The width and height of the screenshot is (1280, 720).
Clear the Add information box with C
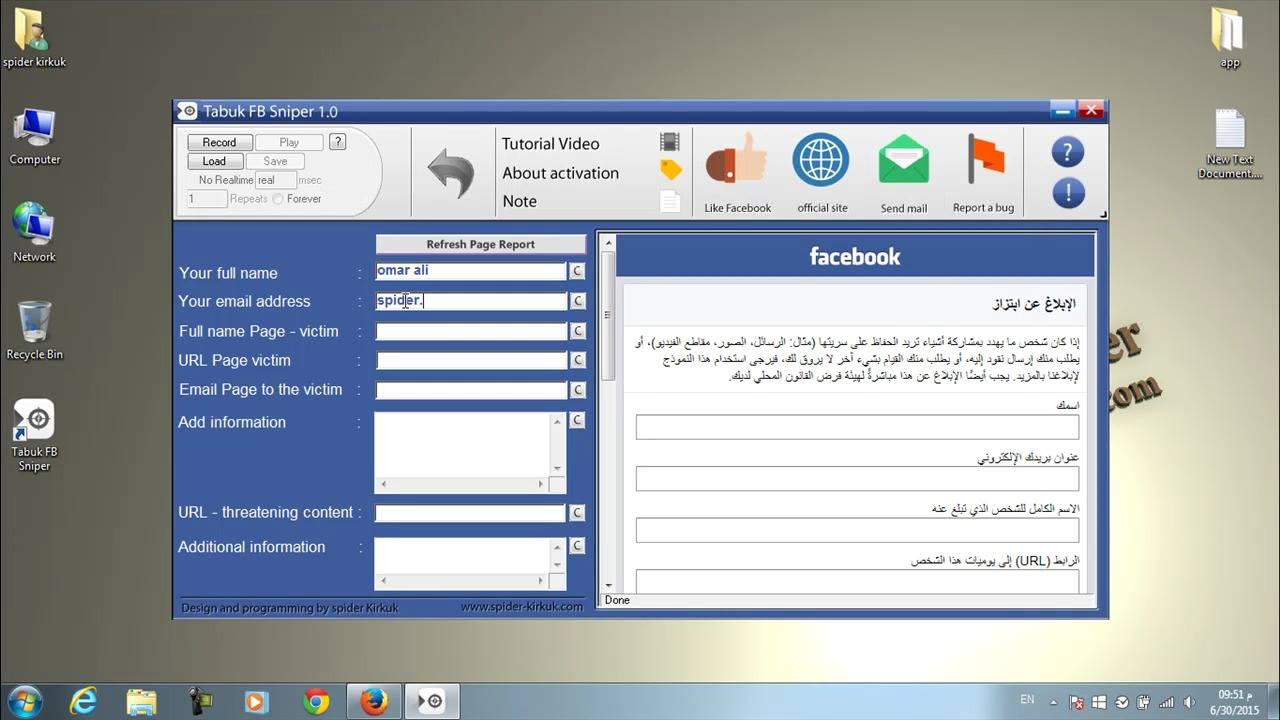point(577,421)
